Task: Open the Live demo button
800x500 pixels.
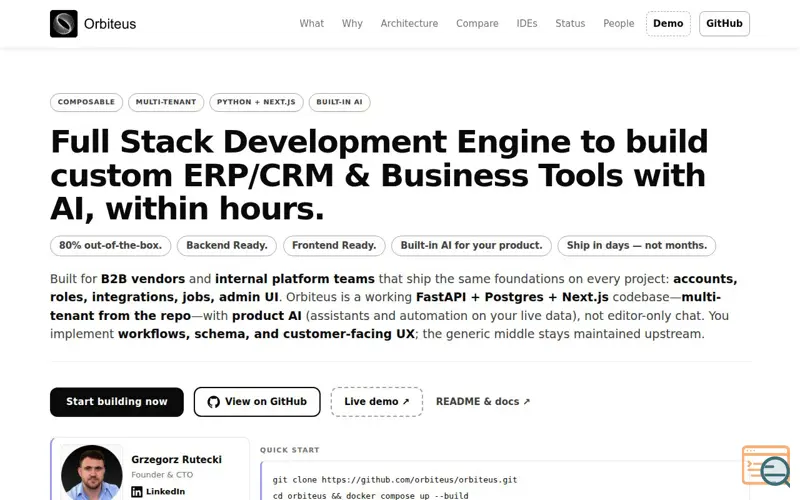Action: pos(377,402)
